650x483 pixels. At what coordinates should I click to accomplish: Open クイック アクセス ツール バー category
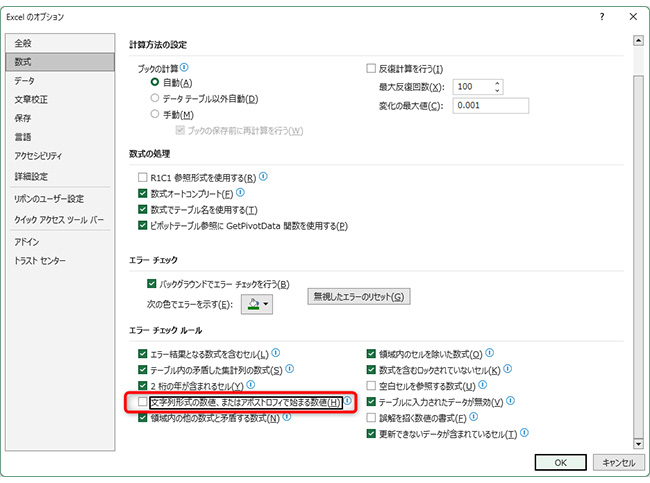tap(60, 219)
